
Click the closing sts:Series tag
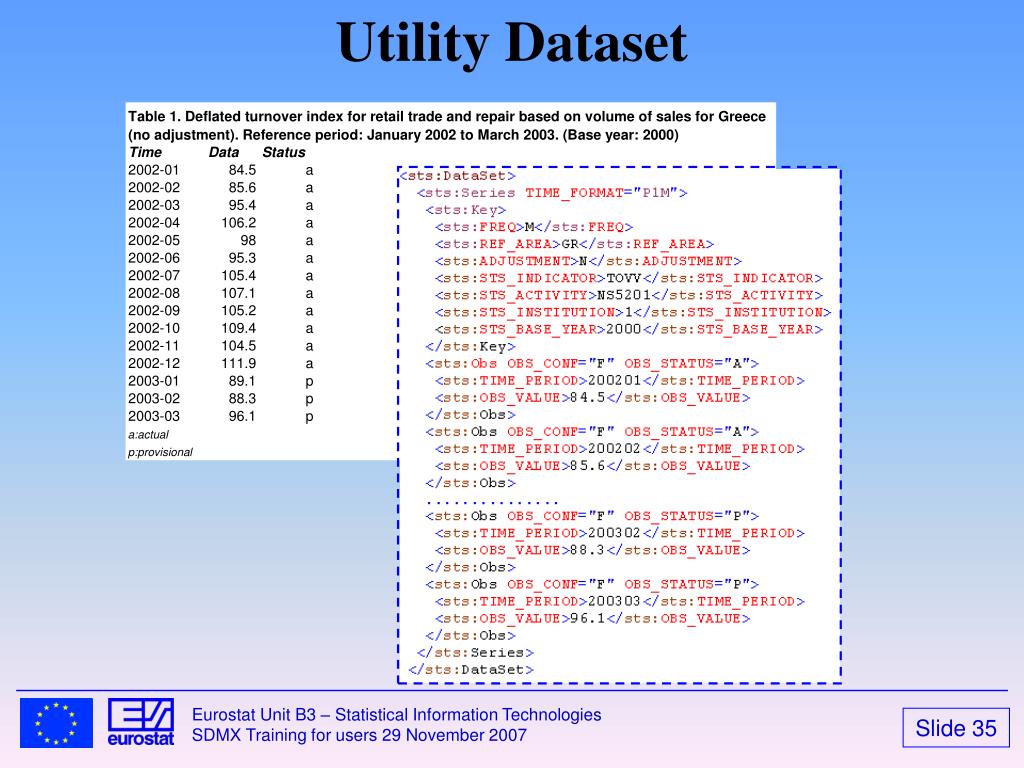click(x=475, y=652)
